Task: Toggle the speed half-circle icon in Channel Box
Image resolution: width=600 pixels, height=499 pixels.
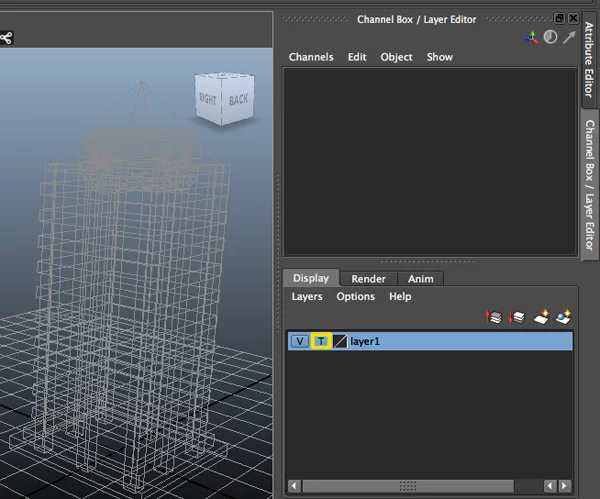Action: [x=550, y=37]
